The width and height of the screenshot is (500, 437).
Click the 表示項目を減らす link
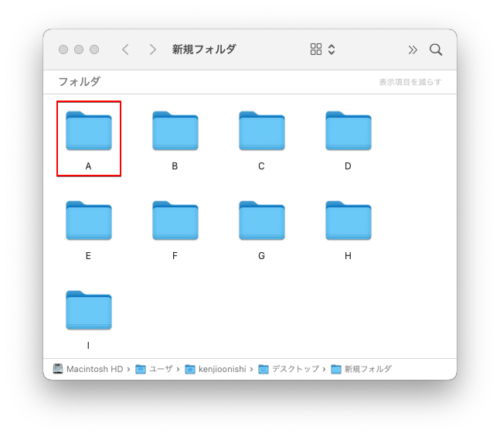(x=410, y=82)
